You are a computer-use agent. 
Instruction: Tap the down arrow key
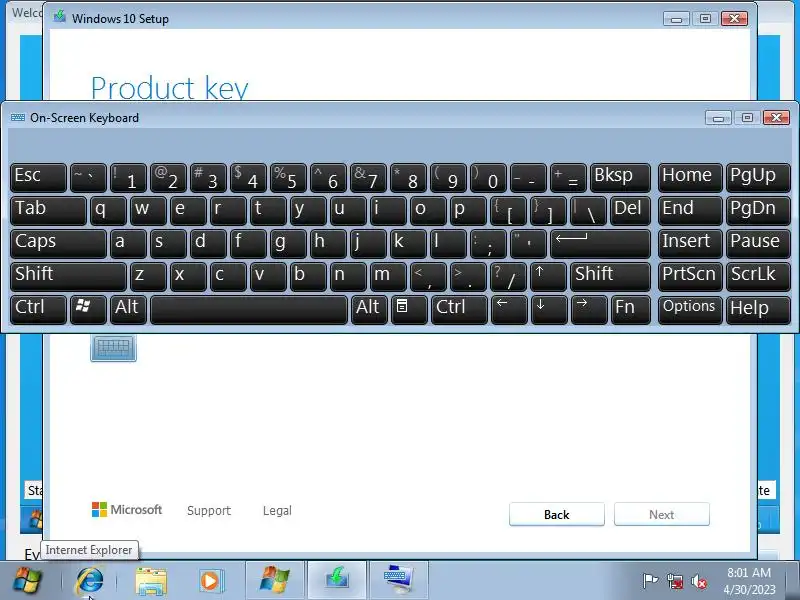(x=549, y=309)
